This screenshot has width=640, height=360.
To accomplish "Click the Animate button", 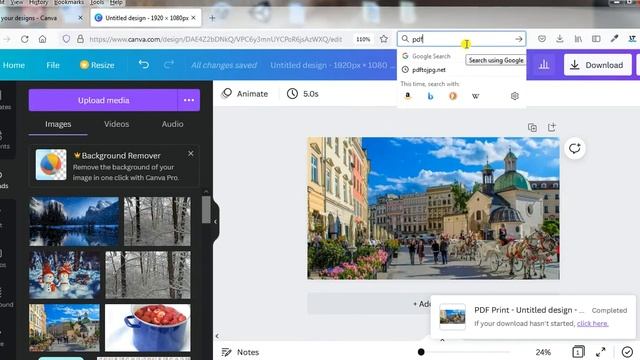I will click(244, 94).
